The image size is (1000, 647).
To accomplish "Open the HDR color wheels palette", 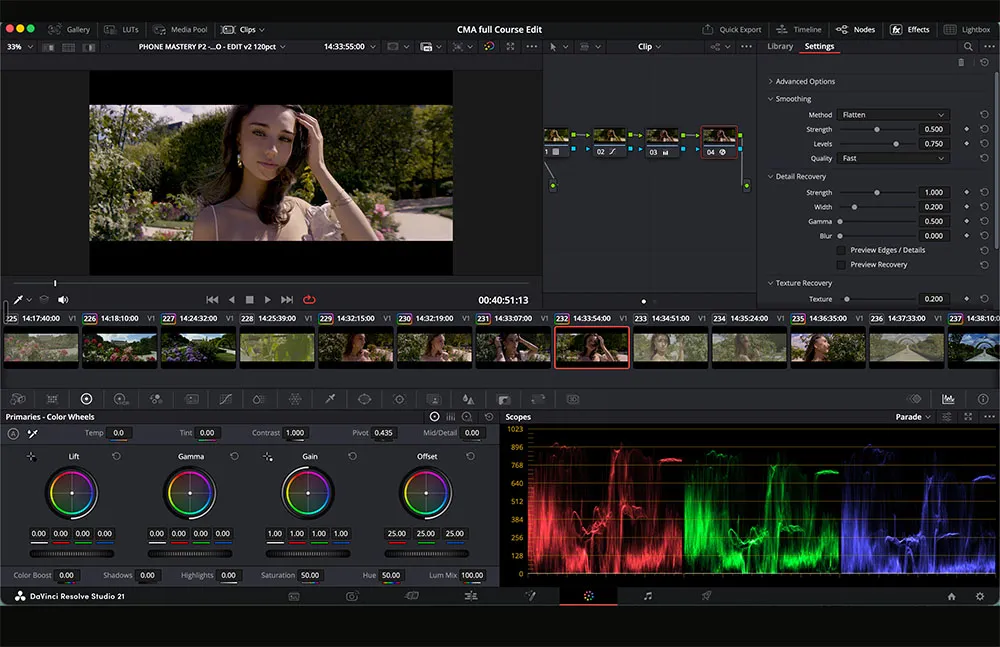I will pyautogui.click(x=121, y=399).
